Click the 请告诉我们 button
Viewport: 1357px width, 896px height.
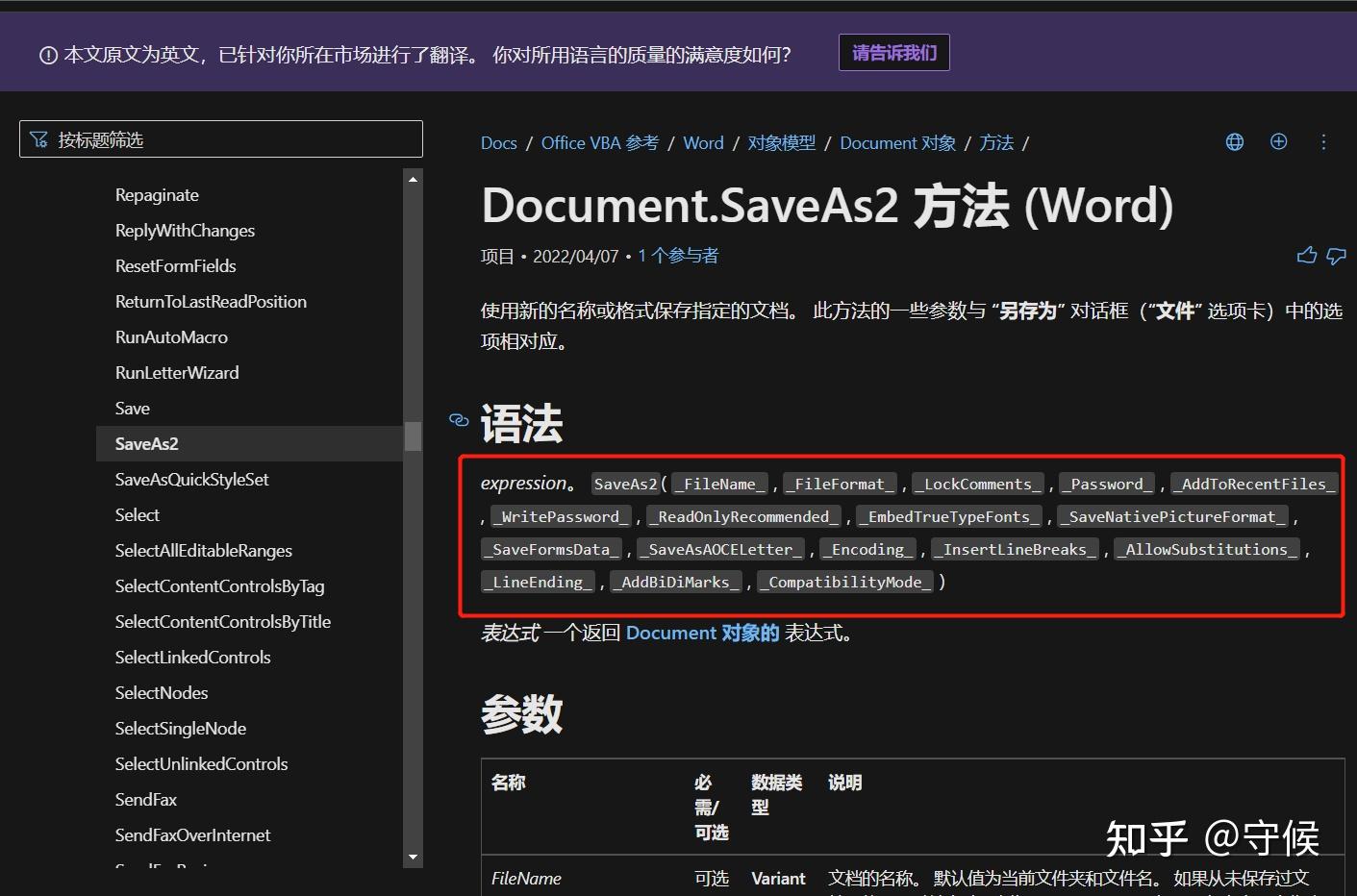[x=894, y=53]
